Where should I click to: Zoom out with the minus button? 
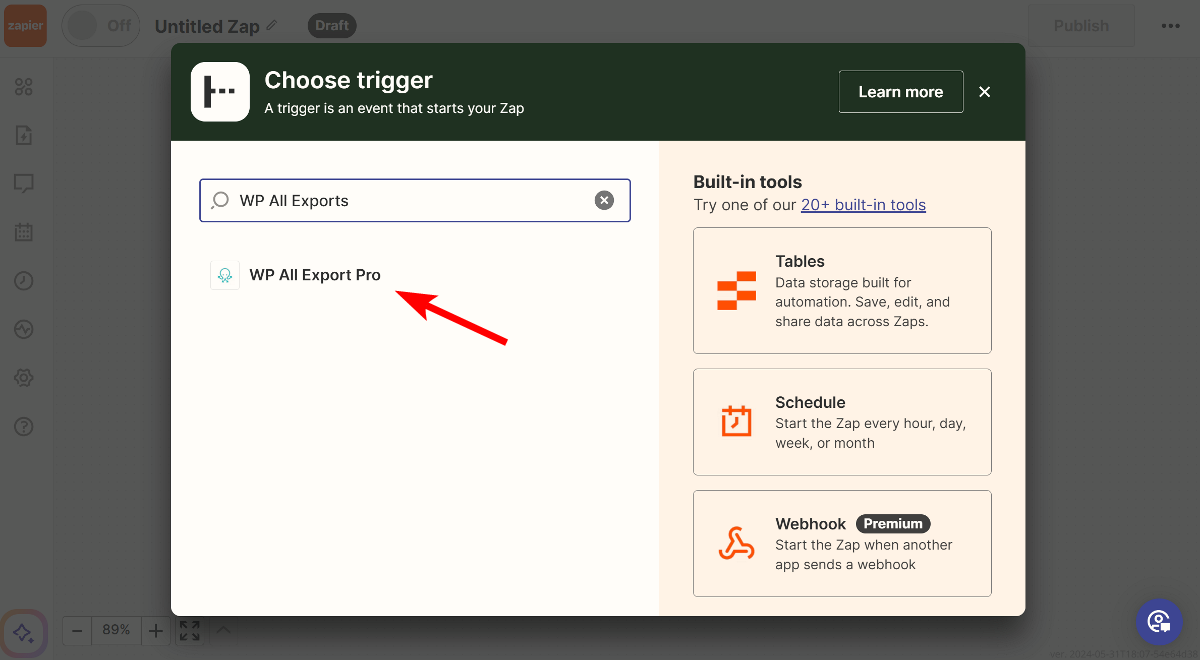click(x=78, y=630)
